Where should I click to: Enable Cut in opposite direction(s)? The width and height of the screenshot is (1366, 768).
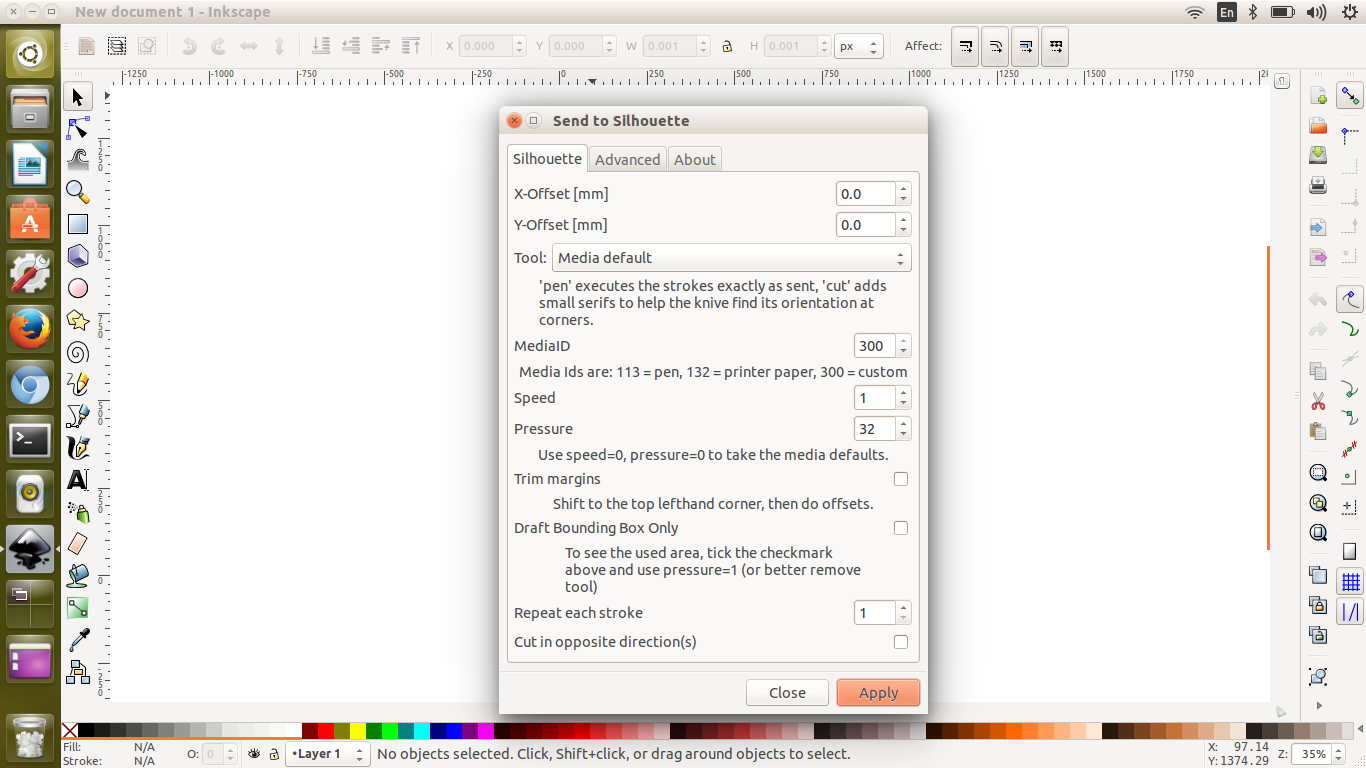(x=900, y=642)
